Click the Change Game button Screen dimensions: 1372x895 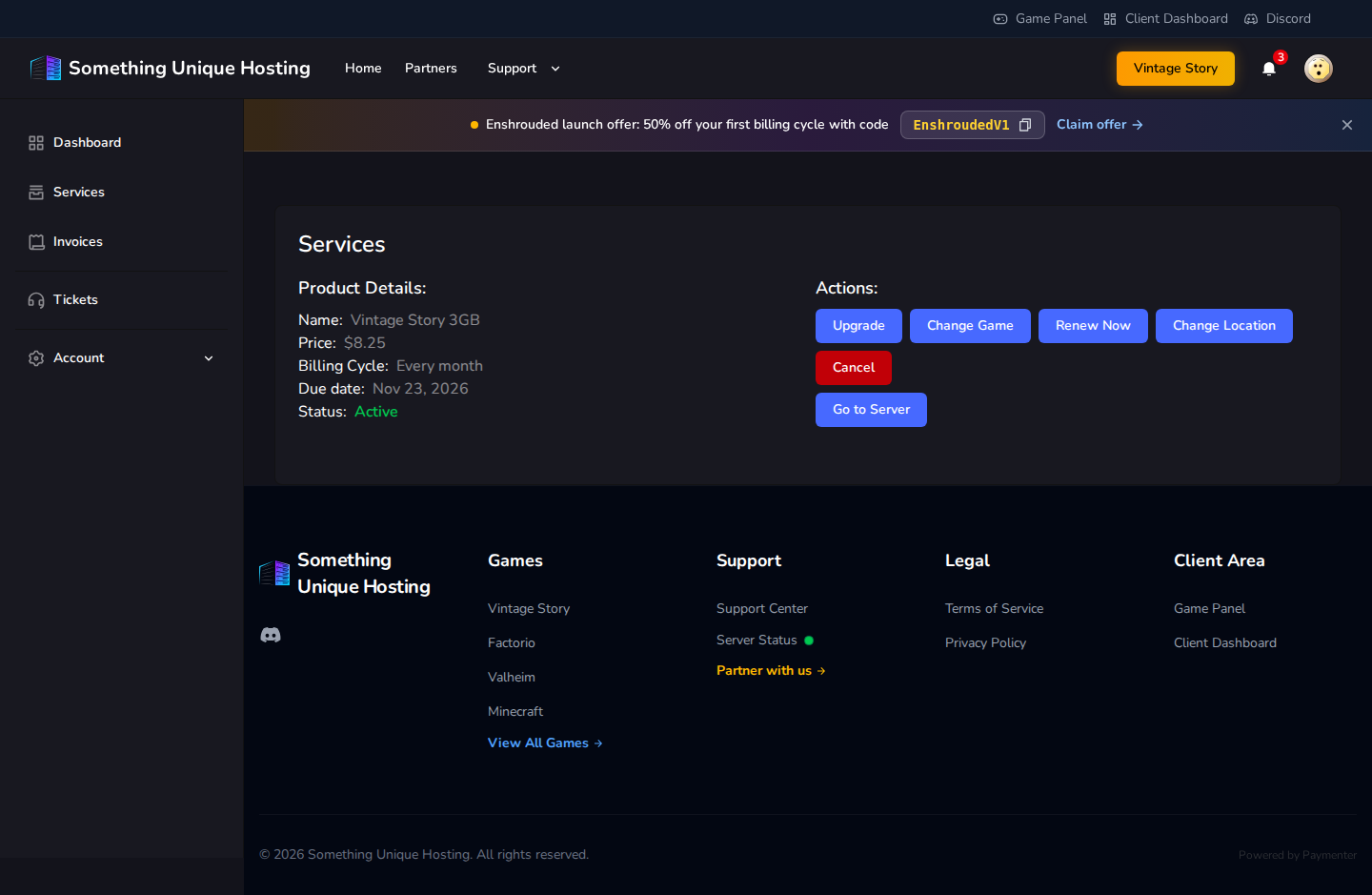tap(970, 326)
